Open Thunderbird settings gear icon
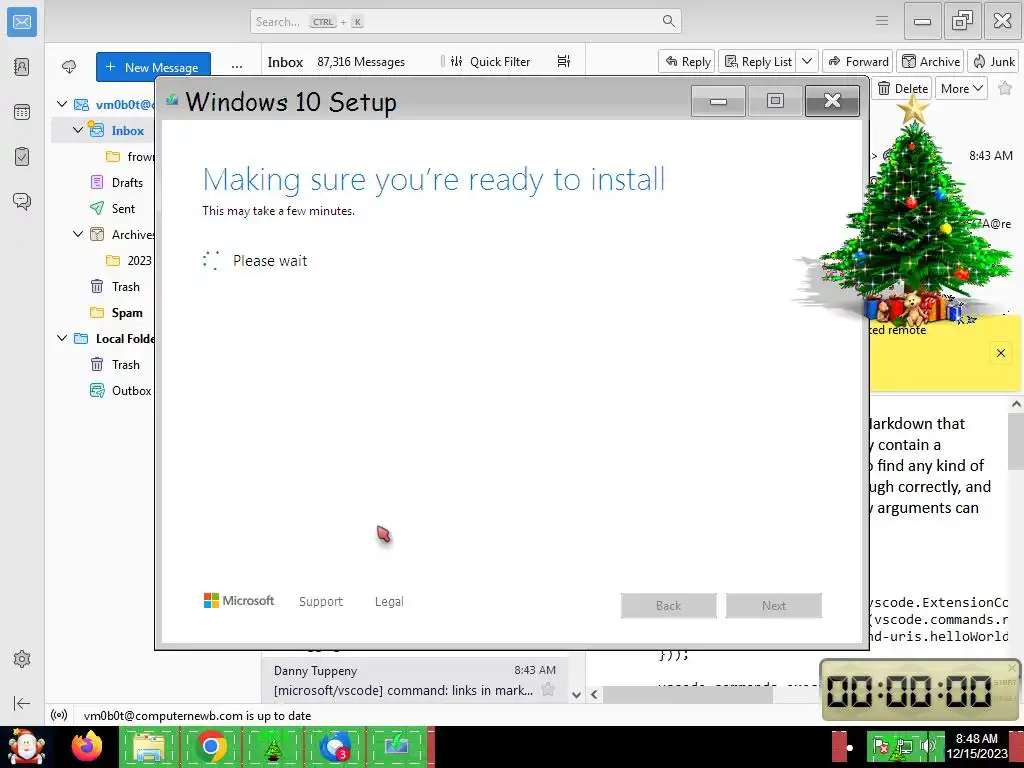The height and width of the screenshot is (768, 1024). (x=22, y=659)
